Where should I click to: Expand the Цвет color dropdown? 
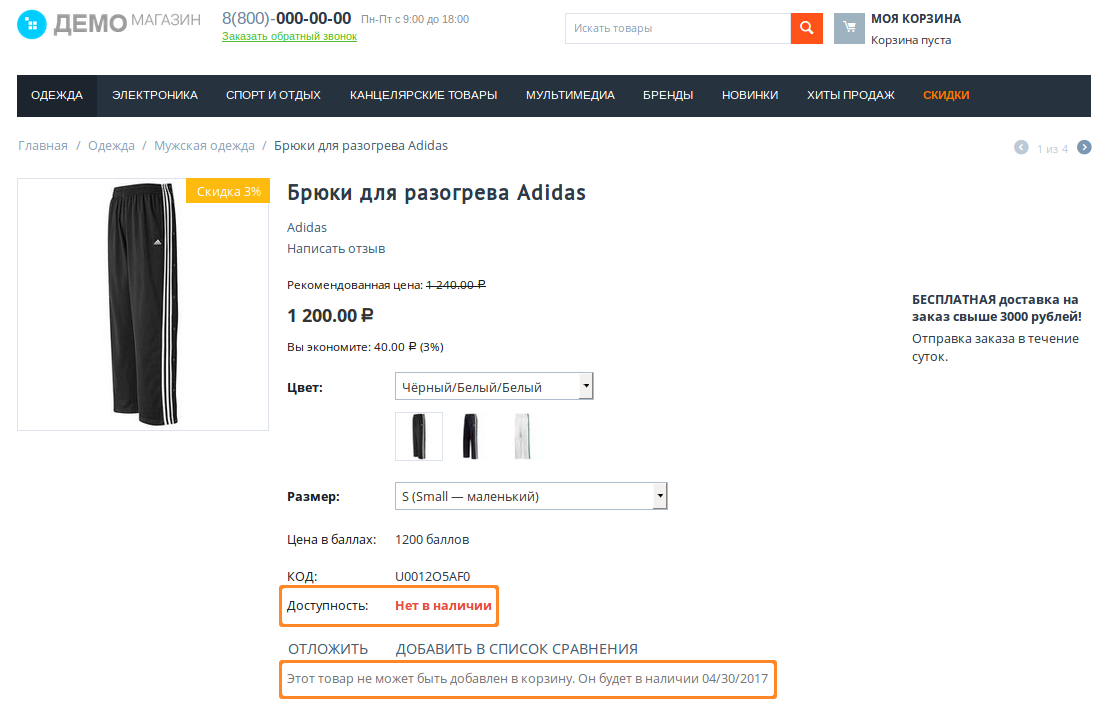(x=494, y=387)
